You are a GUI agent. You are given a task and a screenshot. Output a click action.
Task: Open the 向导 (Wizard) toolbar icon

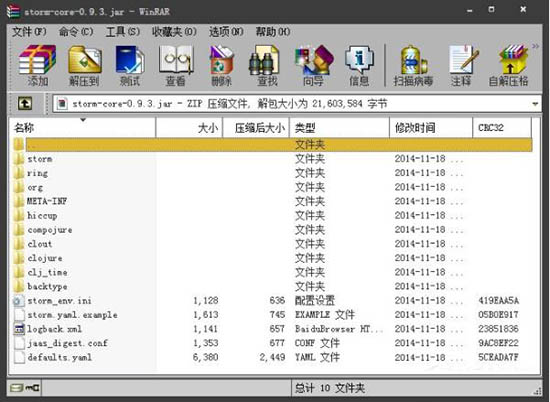[x=313, y=66]
